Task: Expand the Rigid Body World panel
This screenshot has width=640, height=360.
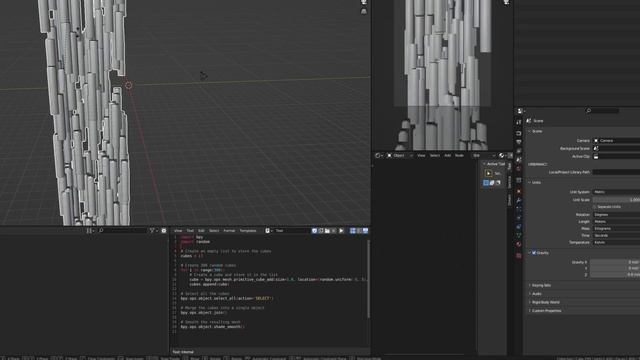Action: [544, 302]
